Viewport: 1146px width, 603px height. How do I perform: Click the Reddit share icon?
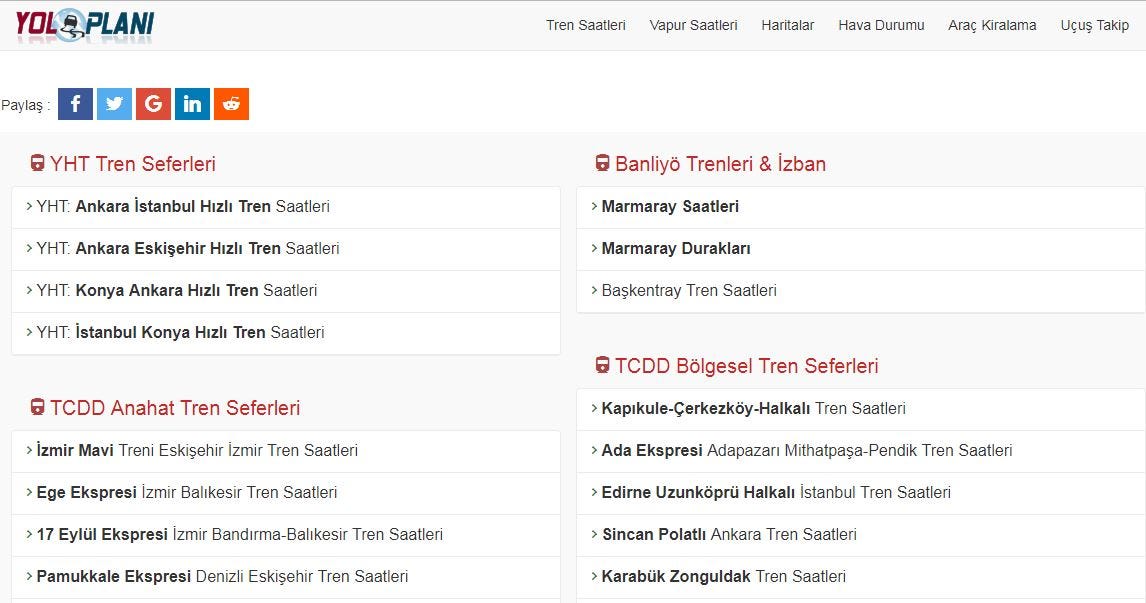(x=231, y=103)
